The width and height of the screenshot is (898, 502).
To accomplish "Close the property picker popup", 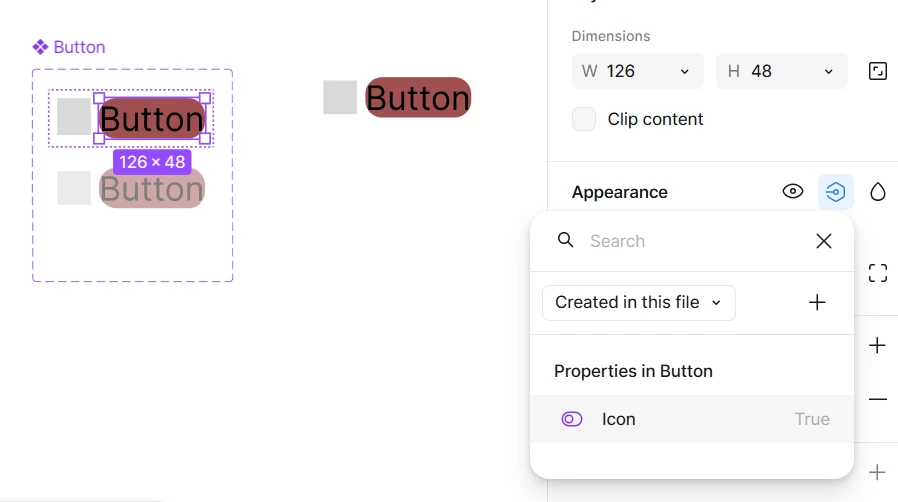I will click(x=824, y=241).
